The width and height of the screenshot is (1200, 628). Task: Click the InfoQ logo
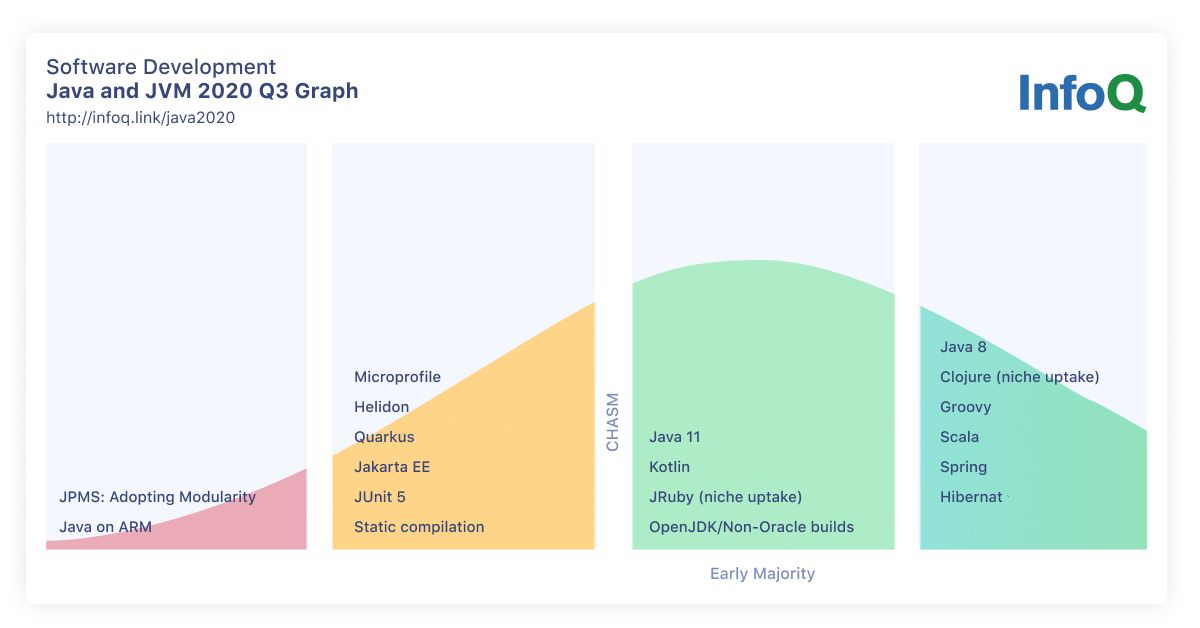pos(1081,92)
